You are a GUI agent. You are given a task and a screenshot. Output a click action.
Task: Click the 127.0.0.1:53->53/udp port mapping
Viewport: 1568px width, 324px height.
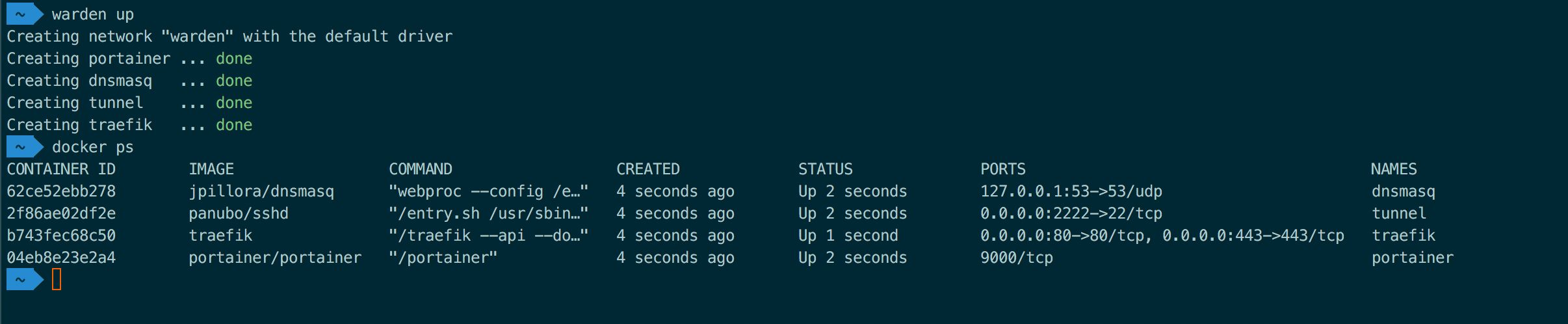[x=1071, y=192]
